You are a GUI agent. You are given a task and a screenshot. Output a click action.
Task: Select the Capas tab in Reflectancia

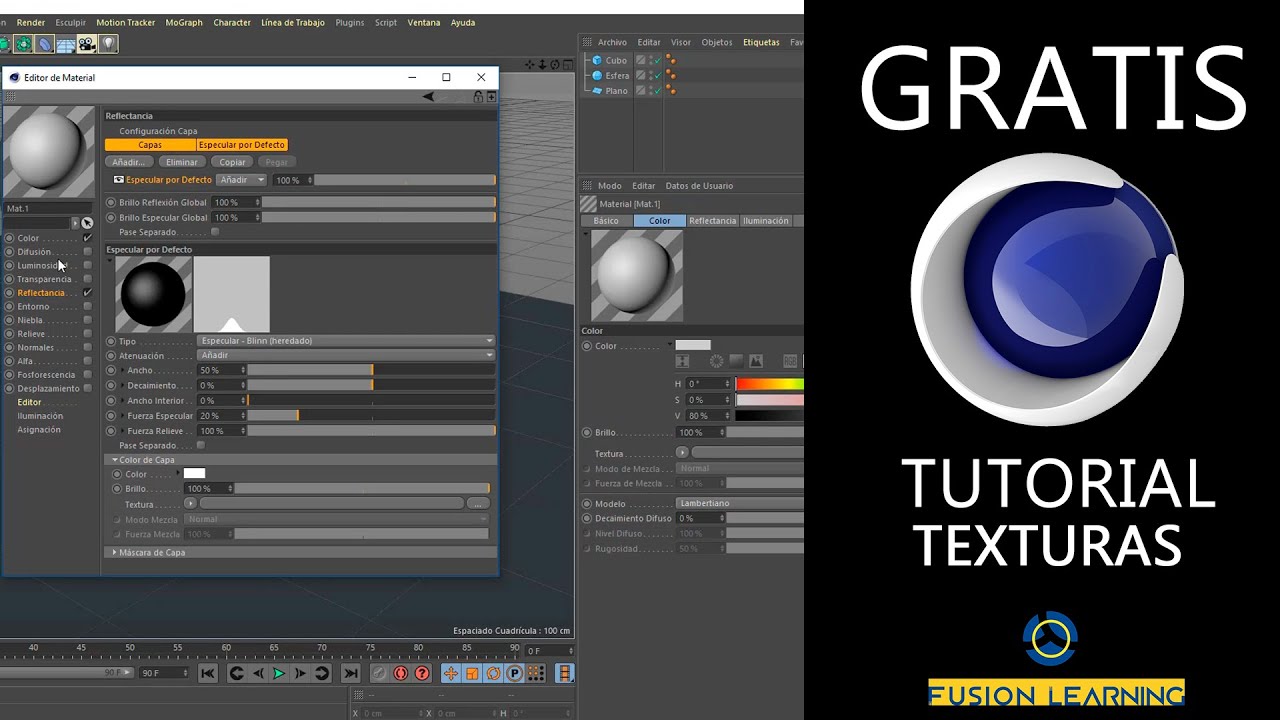(x=150, y=145)
